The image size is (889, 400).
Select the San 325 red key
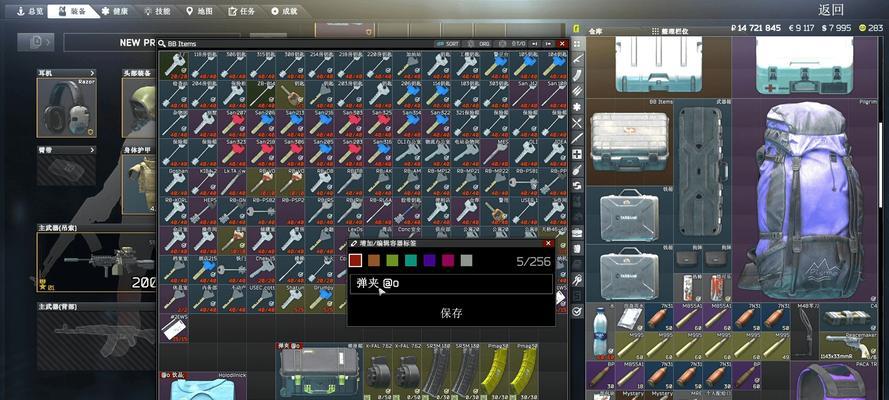378,123
